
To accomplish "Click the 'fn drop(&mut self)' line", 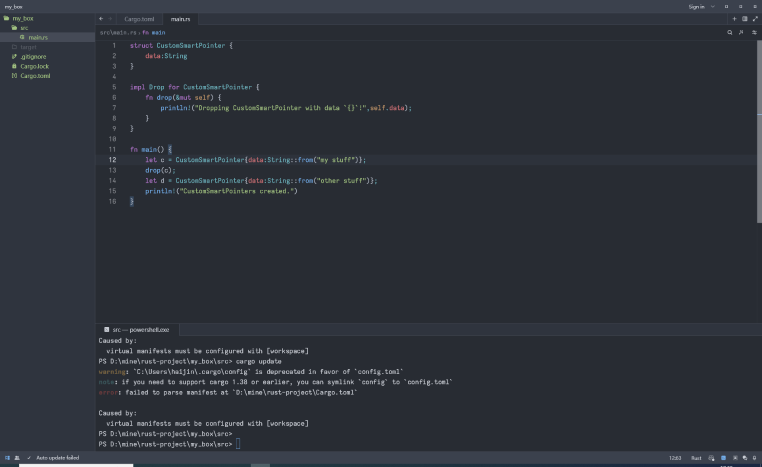I will point(183,98).
